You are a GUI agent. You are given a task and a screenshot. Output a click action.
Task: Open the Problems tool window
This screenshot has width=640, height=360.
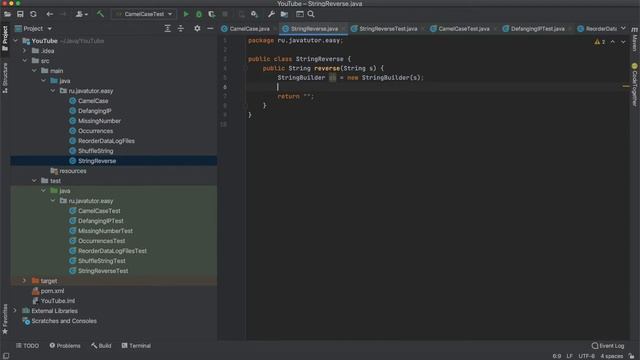coord(65,346)
